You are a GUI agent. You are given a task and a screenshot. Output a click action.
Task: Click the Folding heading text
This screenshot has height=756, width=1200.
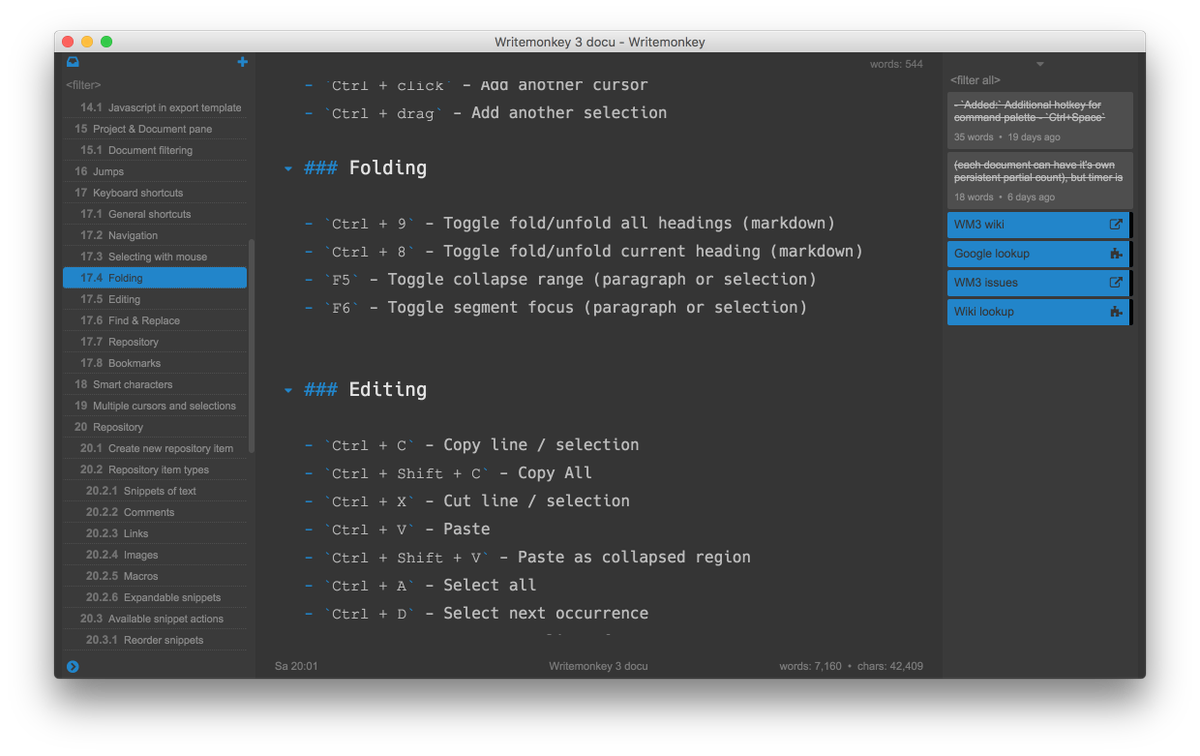[x=388, y=168]
